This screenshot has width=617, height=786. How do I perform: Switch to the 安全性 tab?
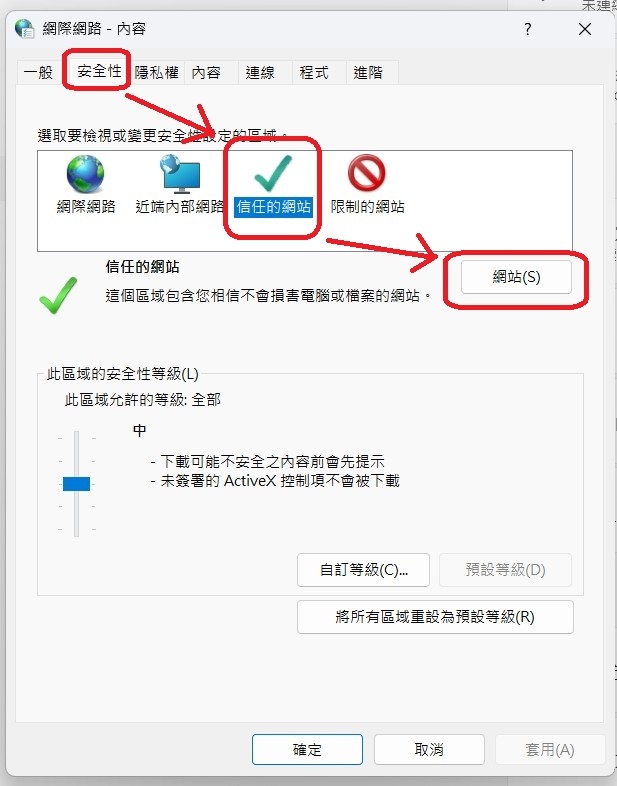[x=99, y=71]
